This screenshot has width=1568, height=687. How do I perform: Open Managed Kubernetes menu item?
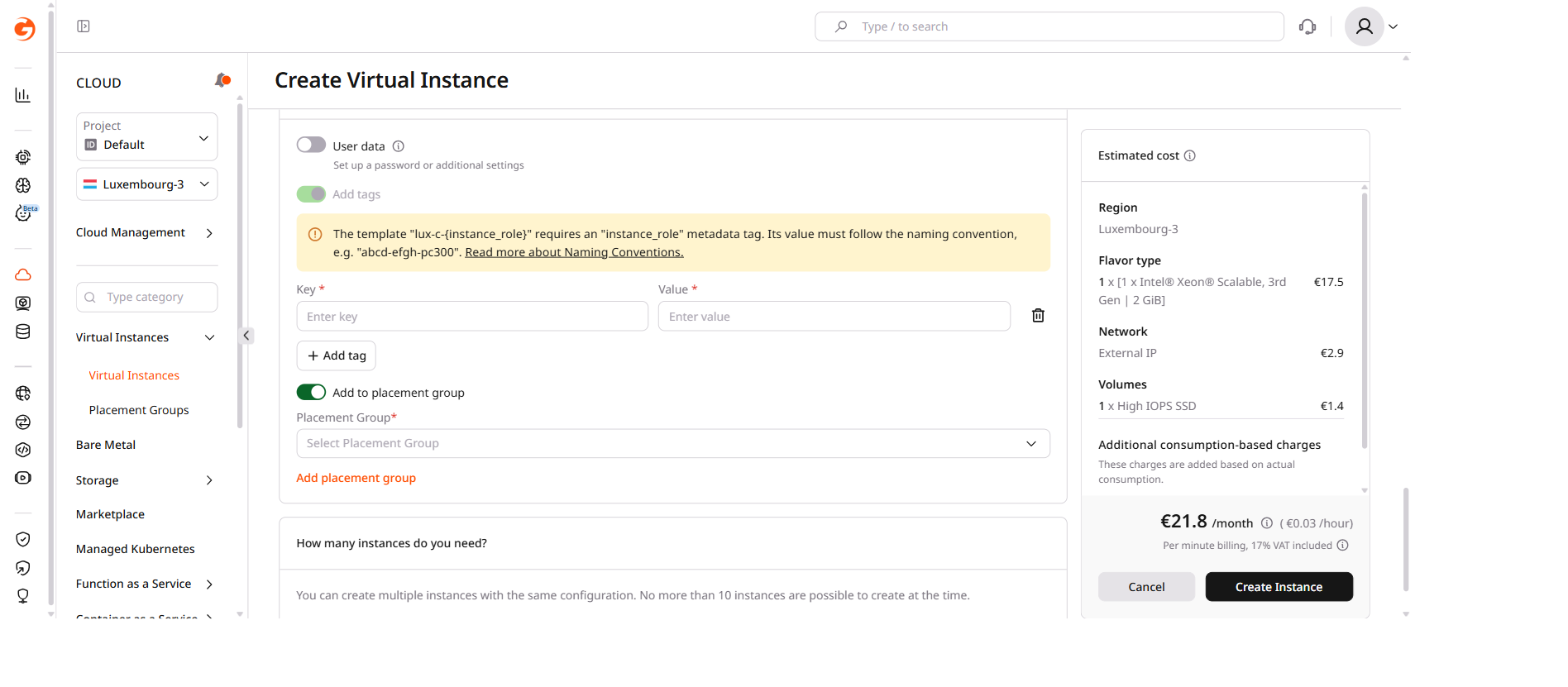pyautogui.click(x=136, y=549)
